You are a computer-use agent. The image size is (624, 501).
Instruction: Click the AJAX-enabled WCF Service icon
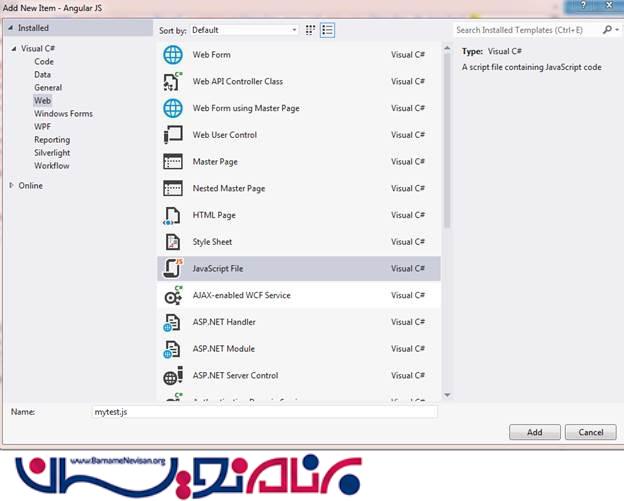pyautogui.click(x=173, y=295)
